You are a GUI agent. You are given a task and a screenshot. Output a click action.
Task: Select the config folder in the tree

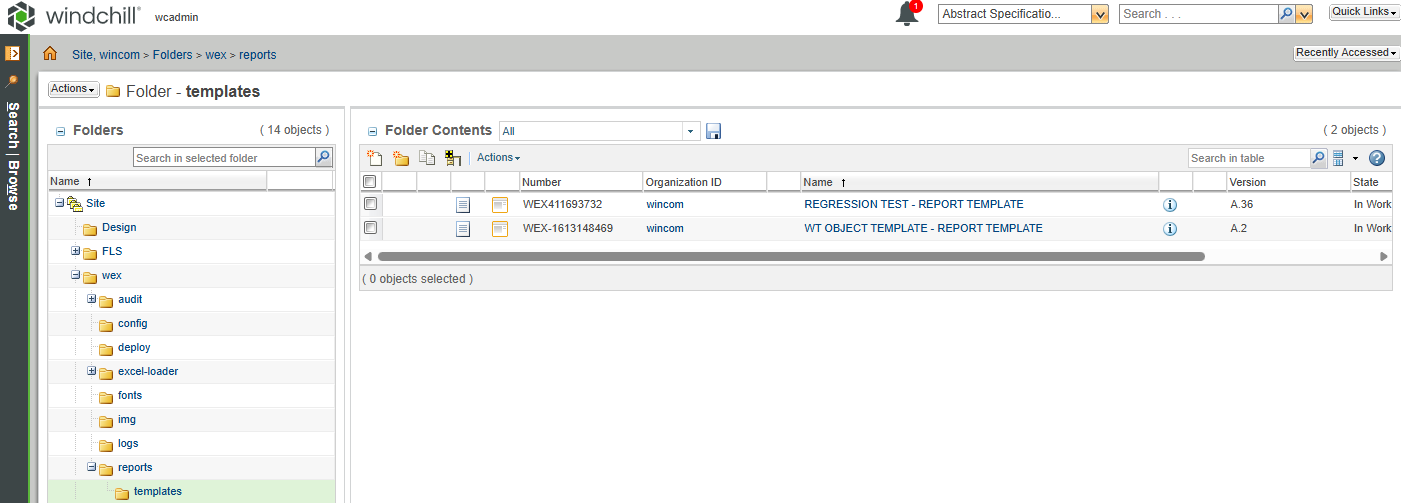tap(133, 323)
